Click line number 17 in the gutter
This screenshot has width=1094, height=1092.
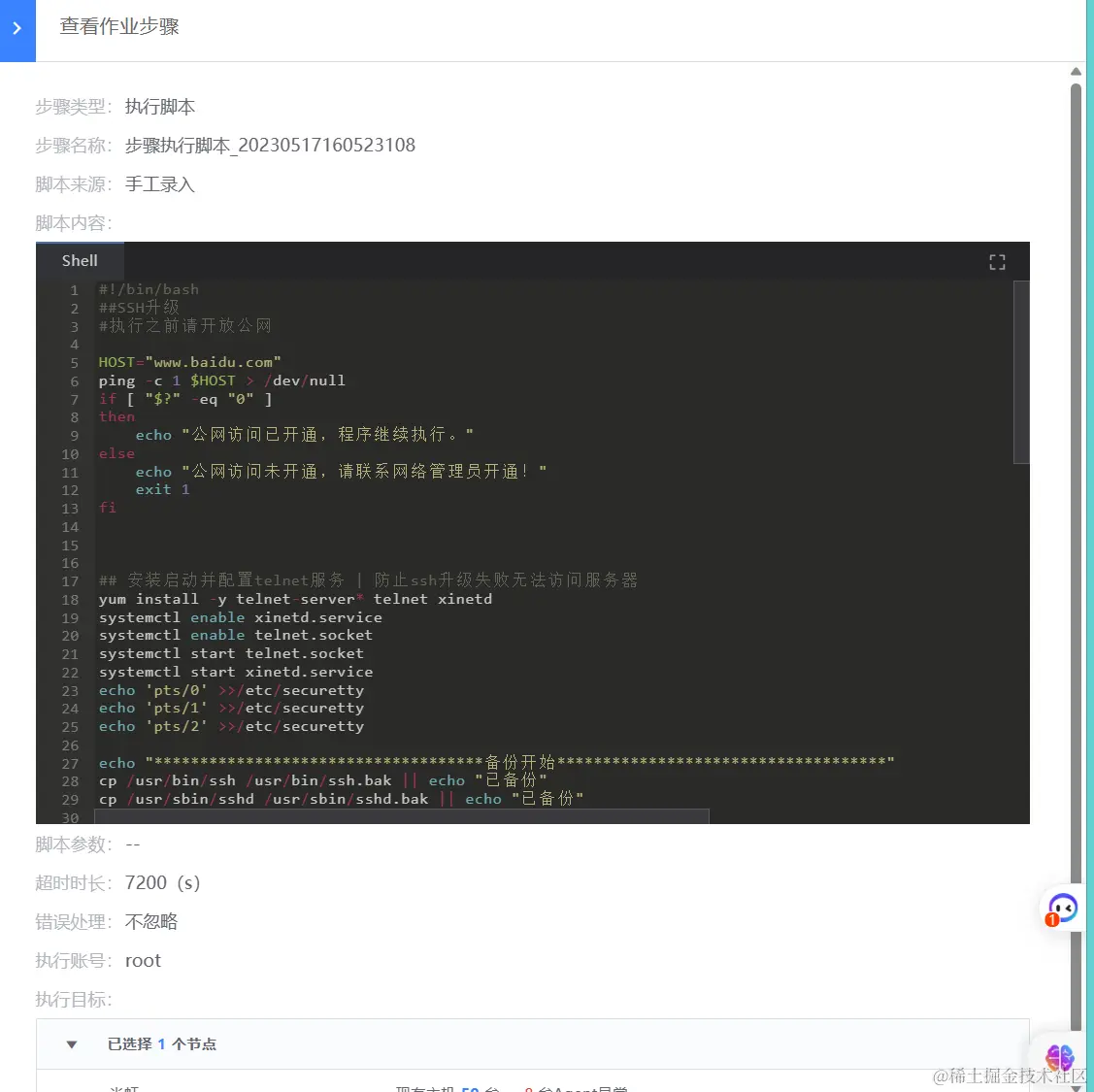point(71,581)
